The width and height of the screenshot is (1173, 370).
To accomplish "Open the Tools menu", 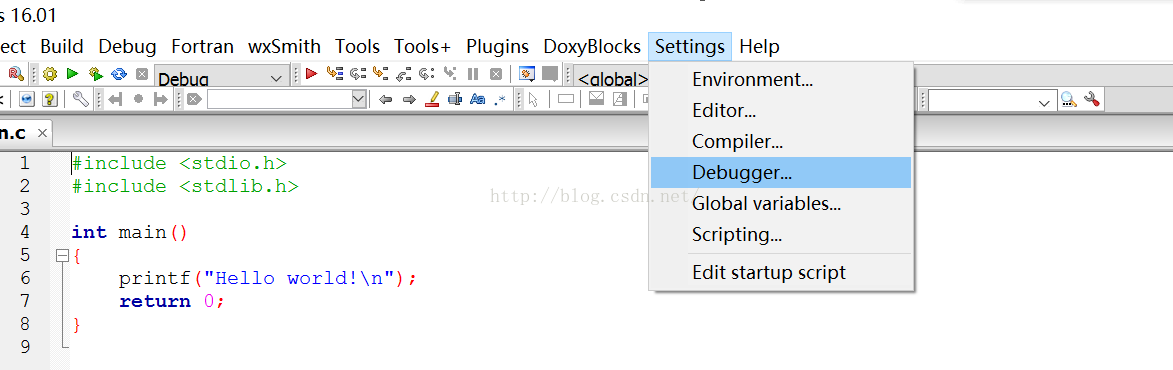I will point(358,46).
